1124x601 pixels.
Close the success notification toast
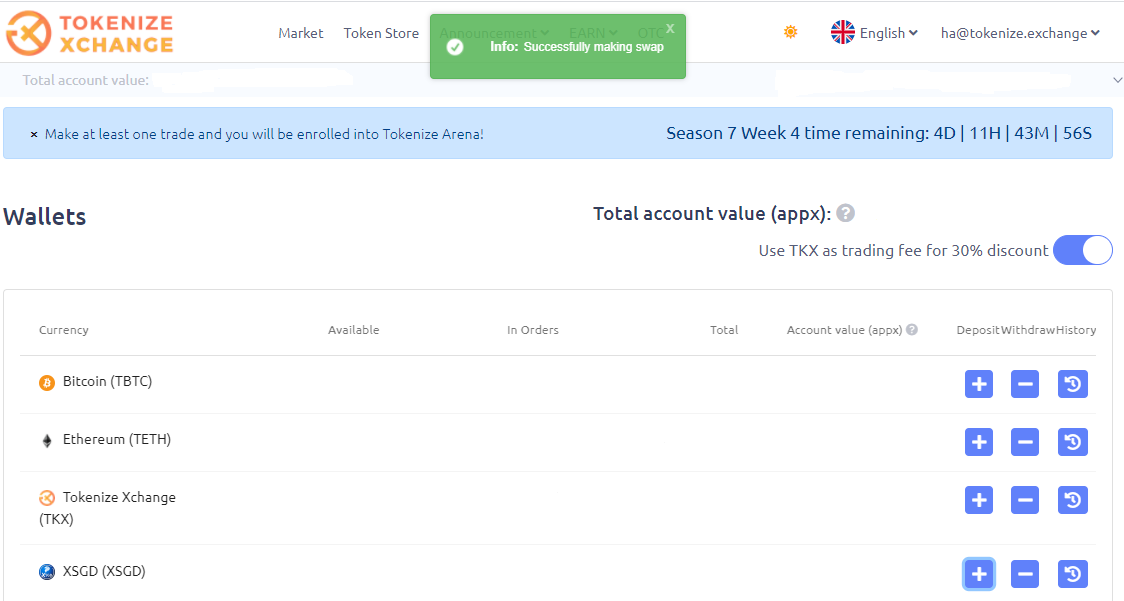[670, 29]
